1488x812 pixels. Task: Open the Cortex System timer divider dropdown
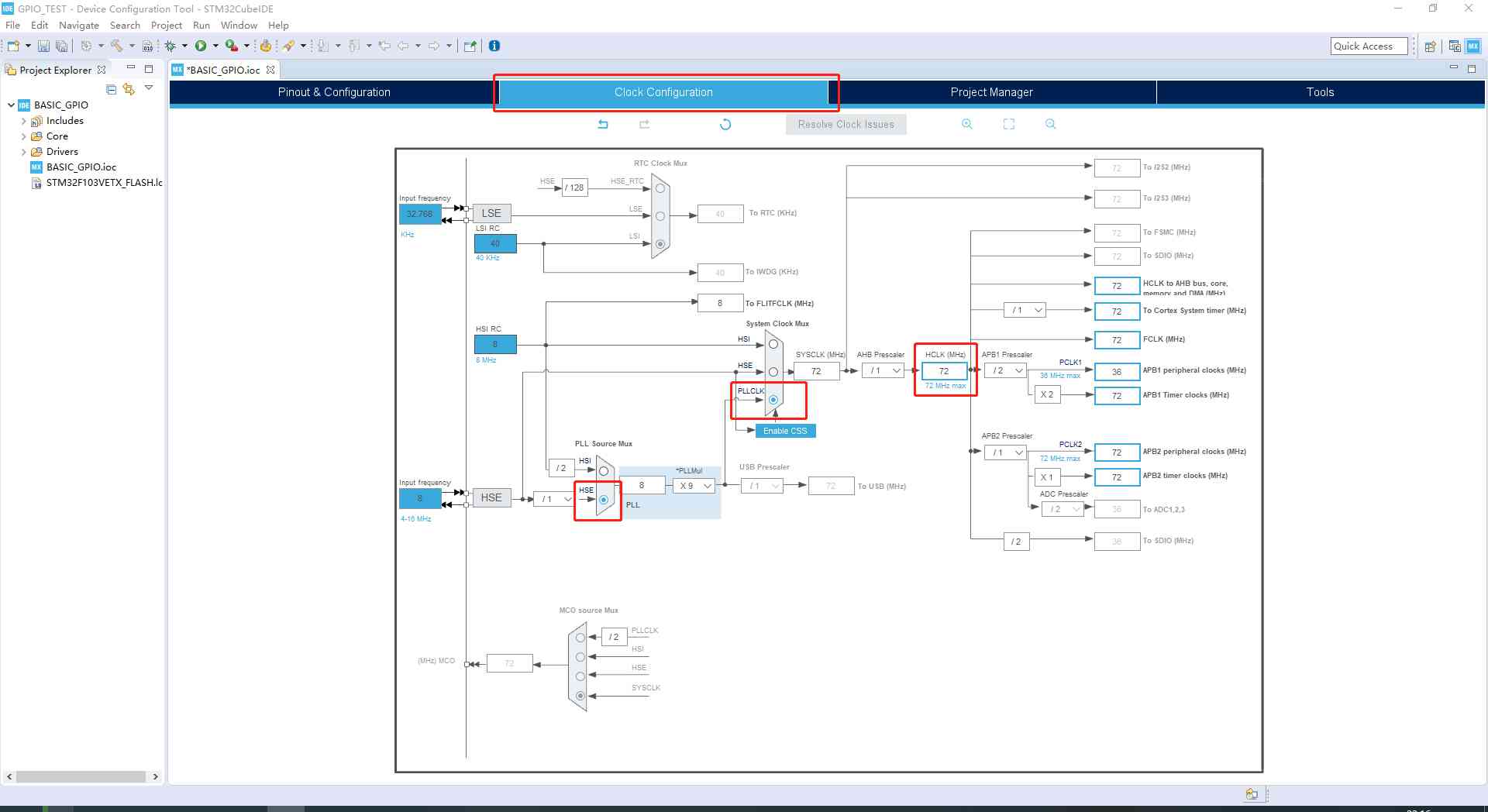tap(1025, 311)
